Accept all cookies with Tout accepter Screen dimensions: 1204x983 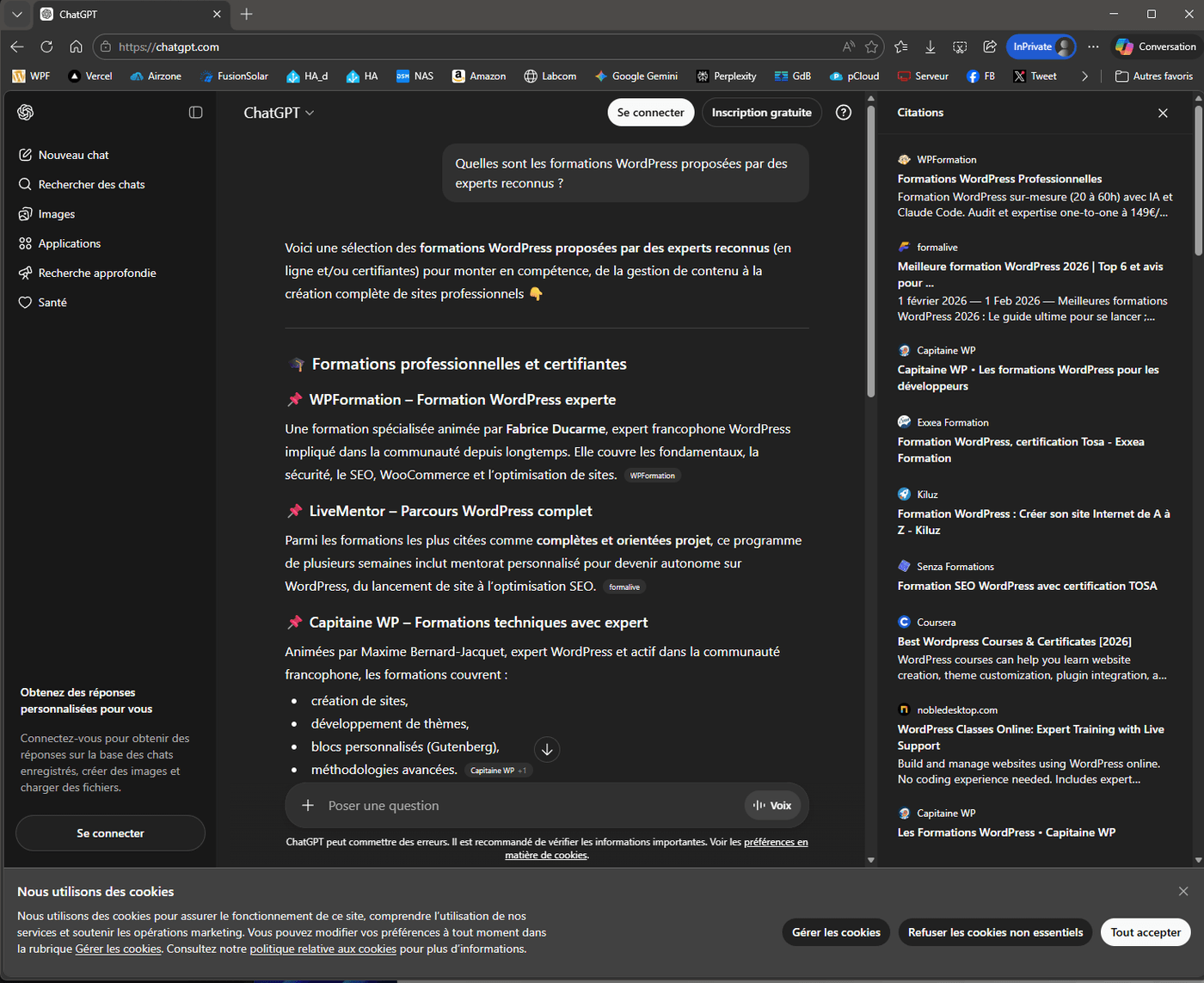coord(1146,931)
